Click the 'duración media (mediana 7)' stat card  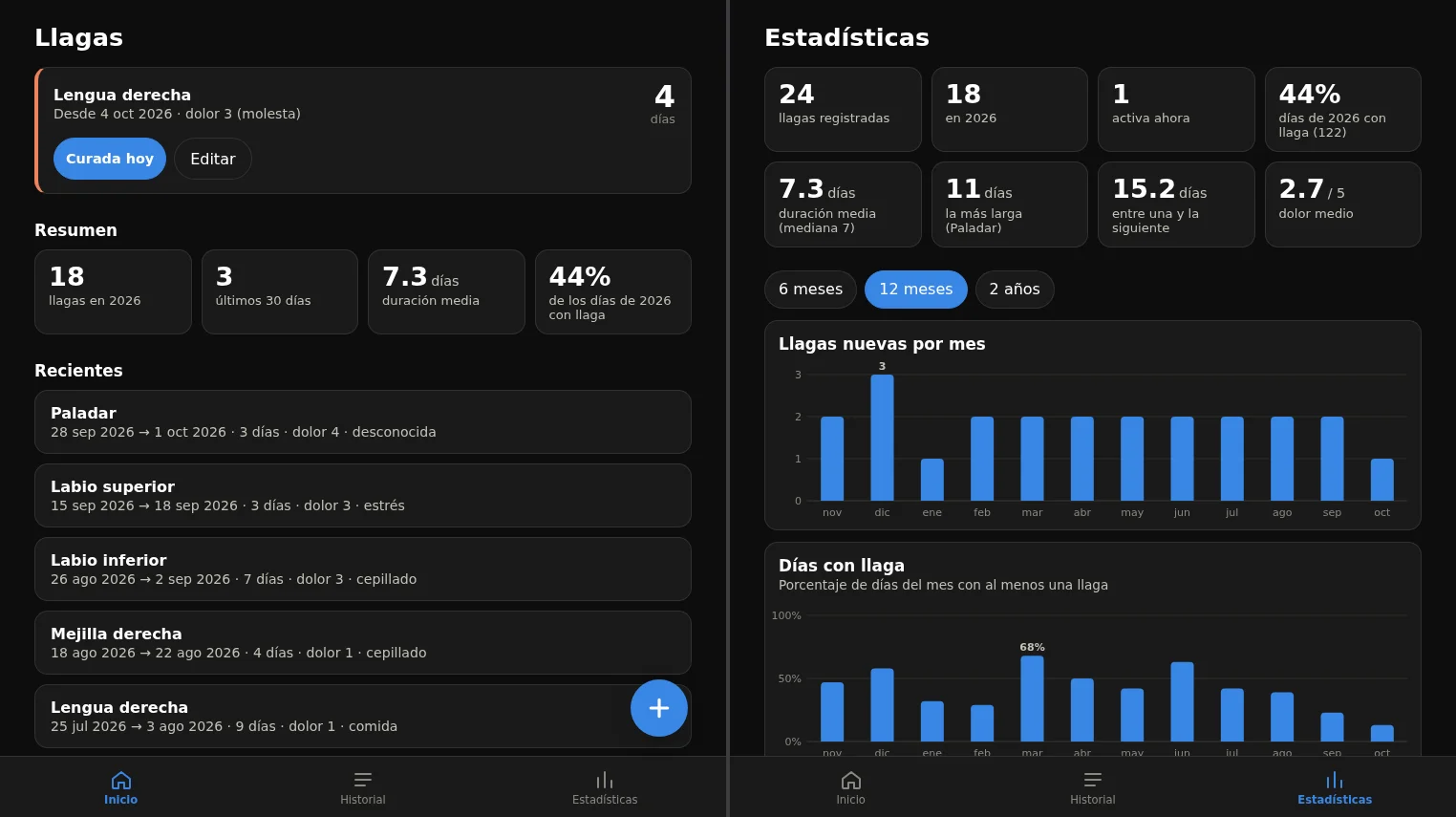pos(843,204)
